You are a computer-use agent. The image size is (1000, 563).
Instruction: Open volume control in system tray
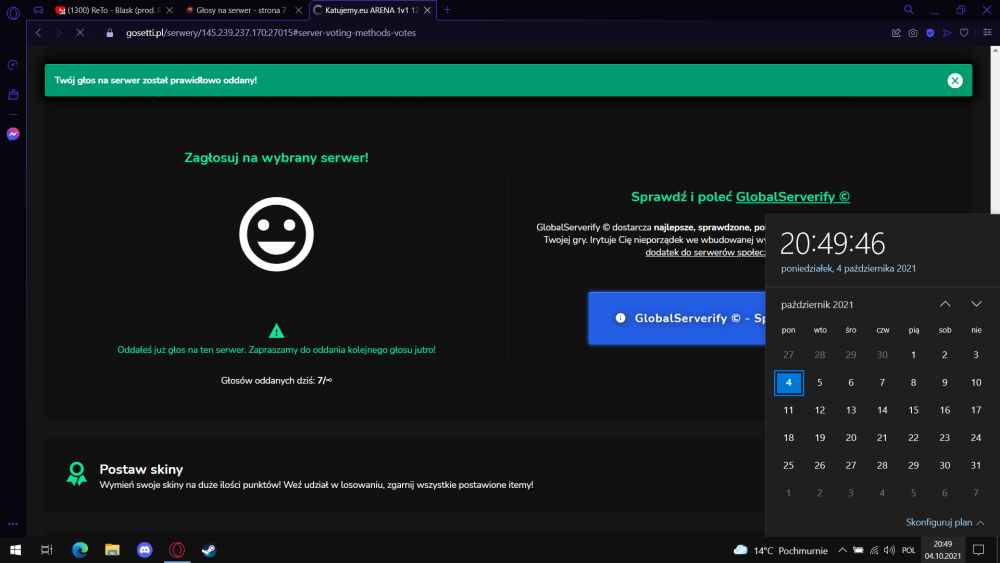coord(890,550)
